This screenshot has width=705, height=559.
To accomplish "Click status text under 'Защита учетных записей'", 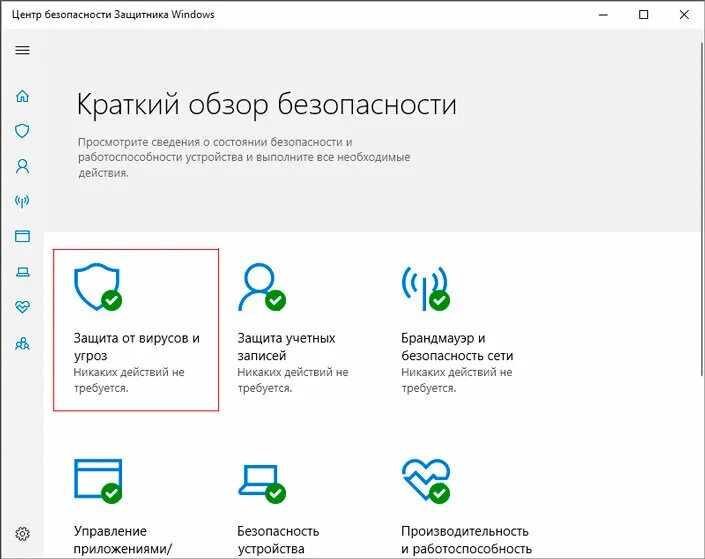I will pos(293,380).
